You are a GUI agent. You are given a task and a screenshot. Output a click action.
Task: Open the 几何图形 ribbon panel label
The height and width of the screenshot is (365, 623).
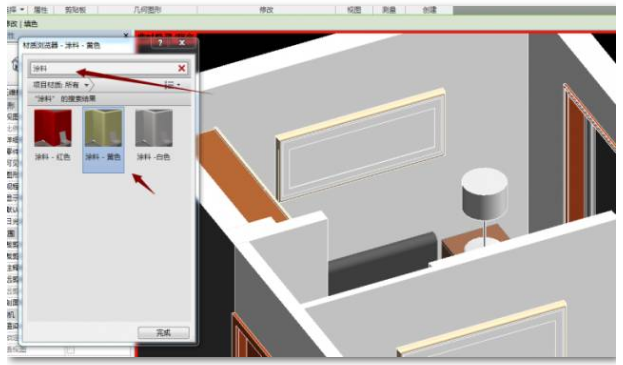pos(147,10)
